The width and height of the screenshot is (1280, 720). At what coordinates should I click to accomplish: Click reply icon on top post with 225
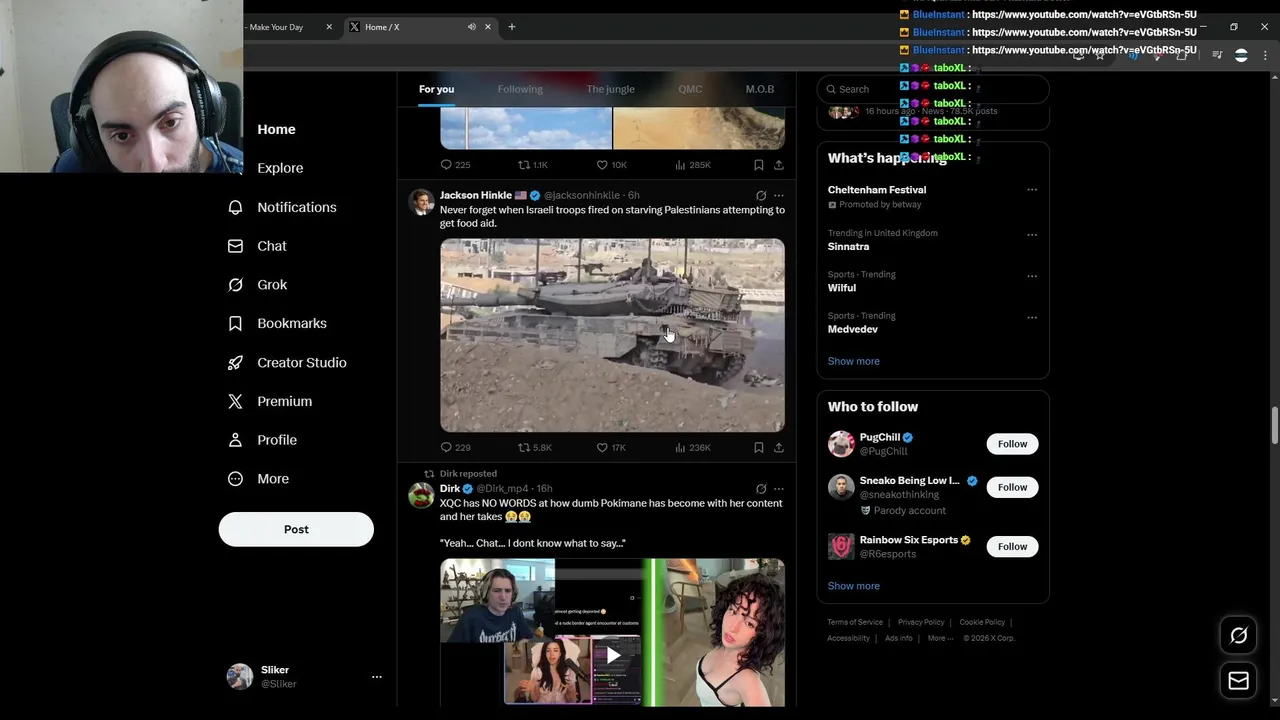[x=447, y=164]
